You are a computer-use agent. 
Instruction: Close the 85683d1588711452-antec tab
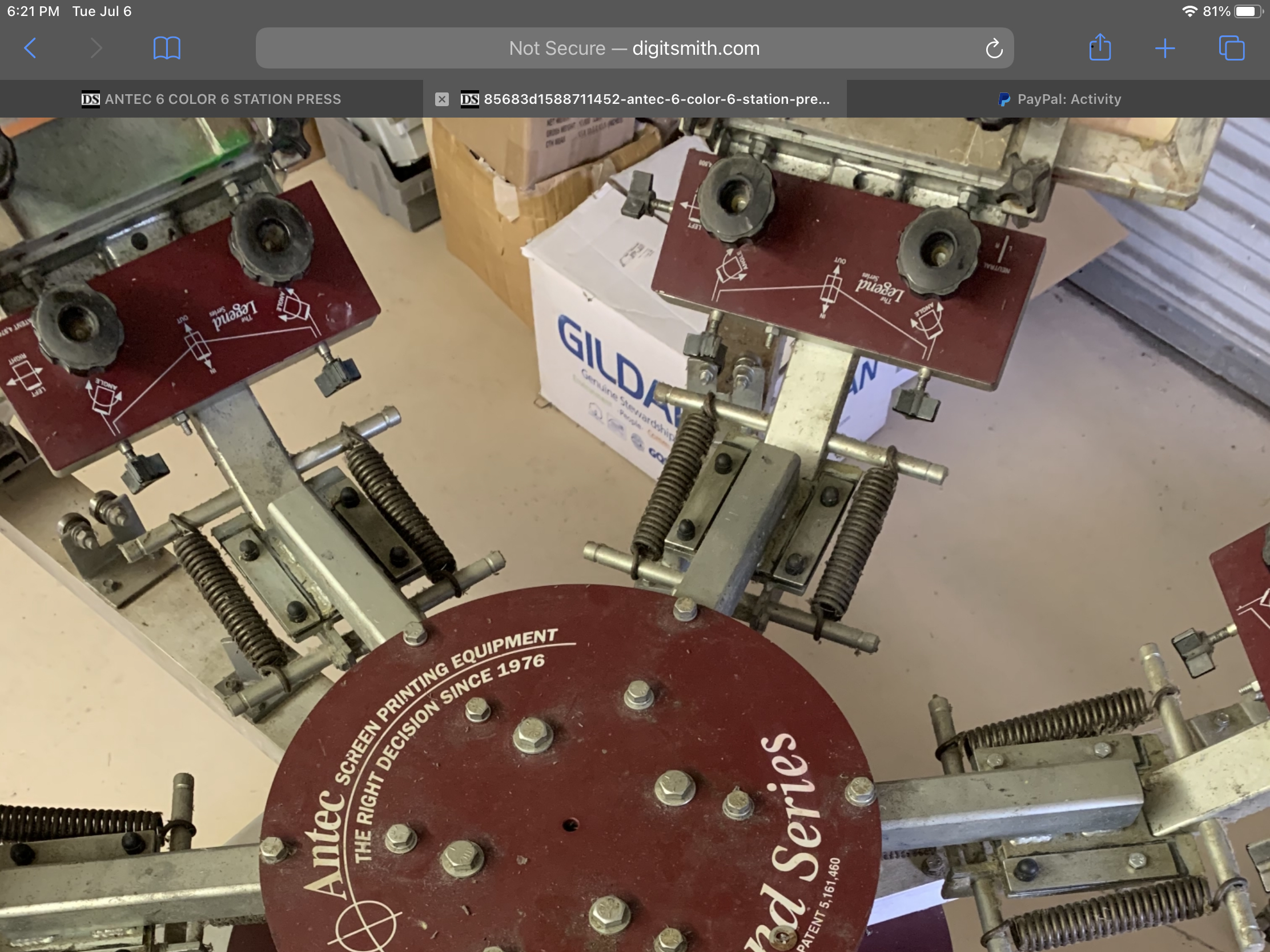tap(441, 99)
